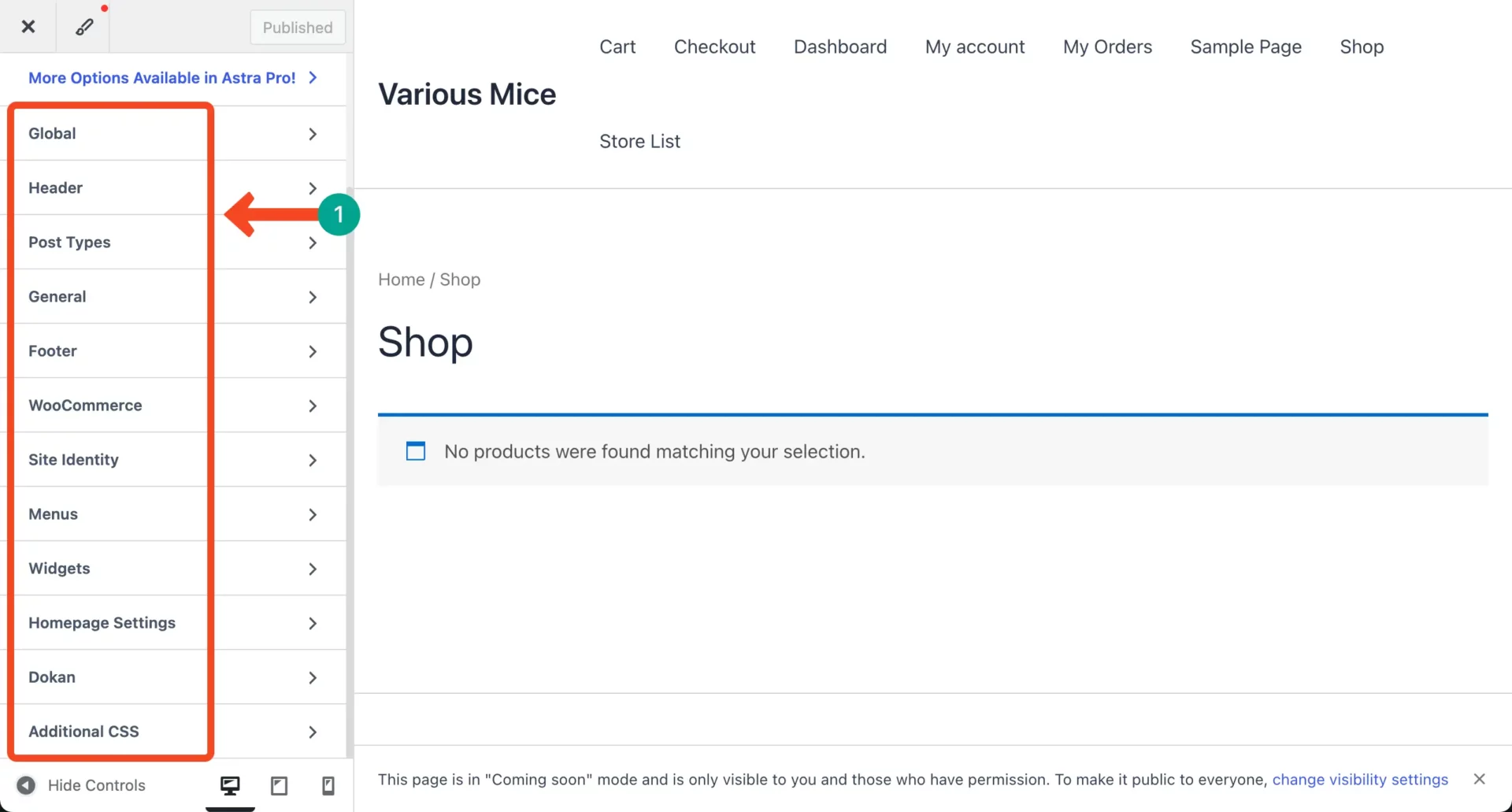This screenshot has height=812, width=1512.
Task: Open the paintbrush theme styles icon
Action: 84,27
